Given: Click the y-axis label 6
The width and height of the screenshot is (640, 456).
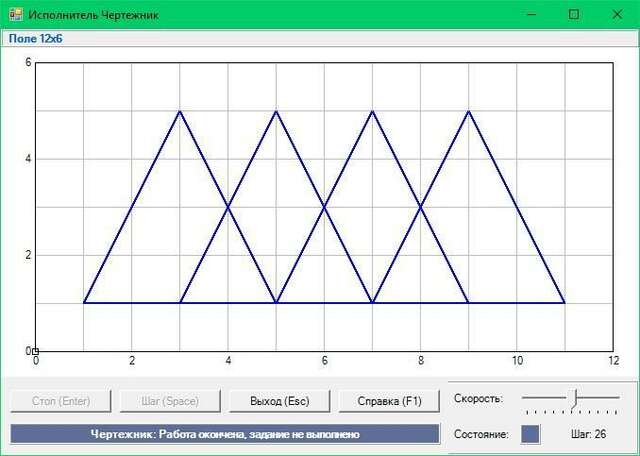Looking at the screenshot, I should click(x=28, y=62).
